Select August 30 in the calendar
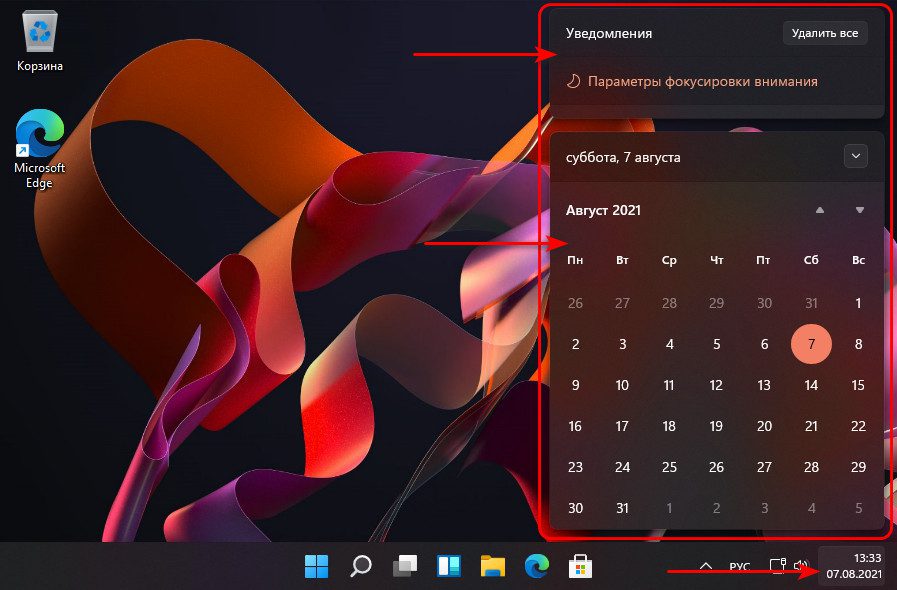The width and height of the screenshot is (897, 590). tap(575, 508)
